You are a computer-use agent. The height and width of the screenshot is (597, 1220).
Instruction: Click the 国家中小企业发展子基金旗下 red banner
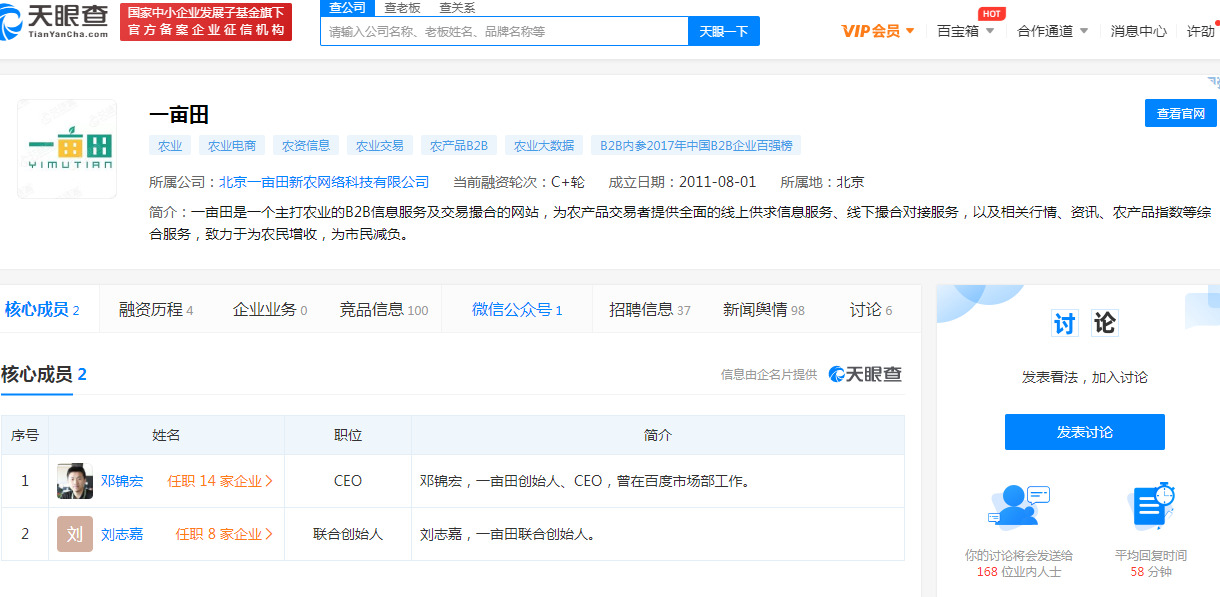click(x=206, y=22)
